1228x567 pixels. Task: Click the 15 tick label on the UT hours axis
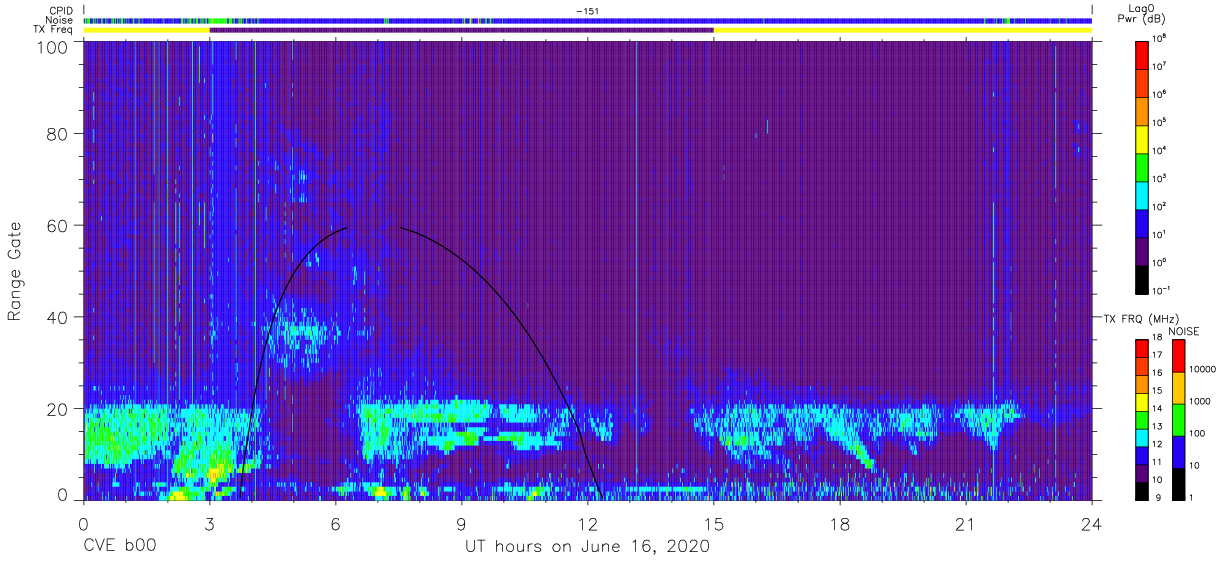click(713, 524)
